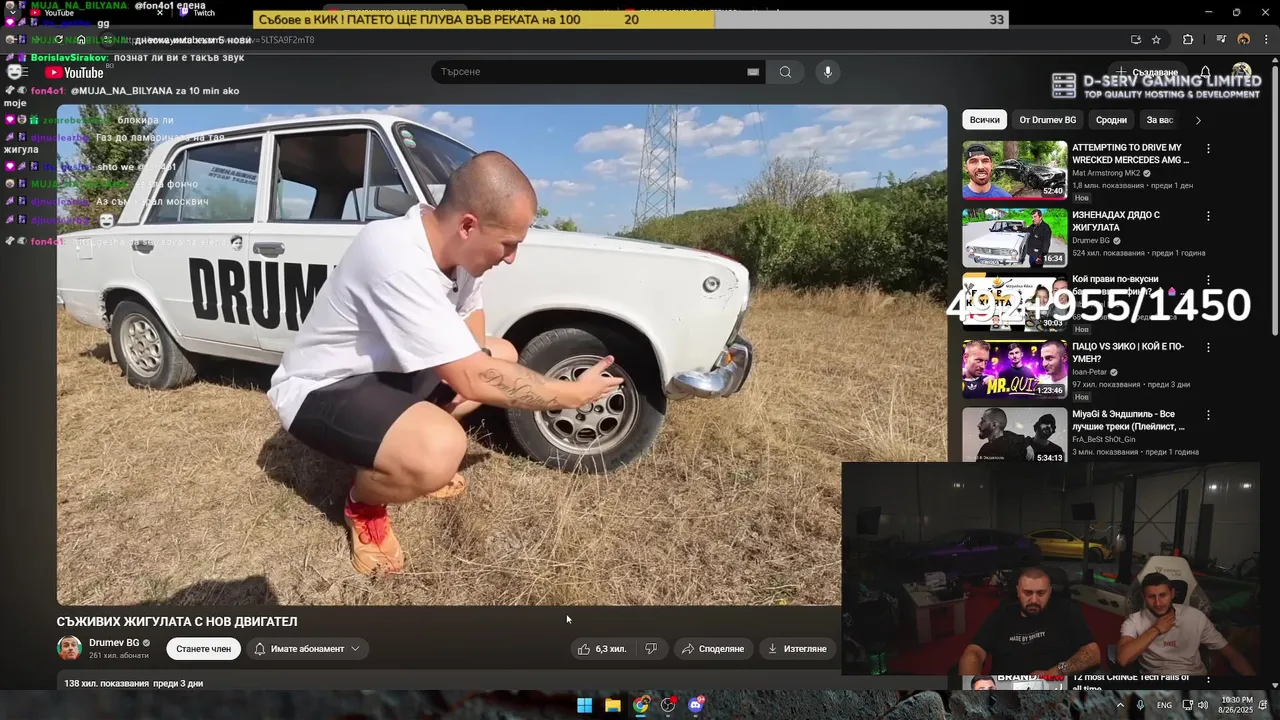Open Discord from the taskbar
This screenshot has width=1280, height=720.
[696, 705]
